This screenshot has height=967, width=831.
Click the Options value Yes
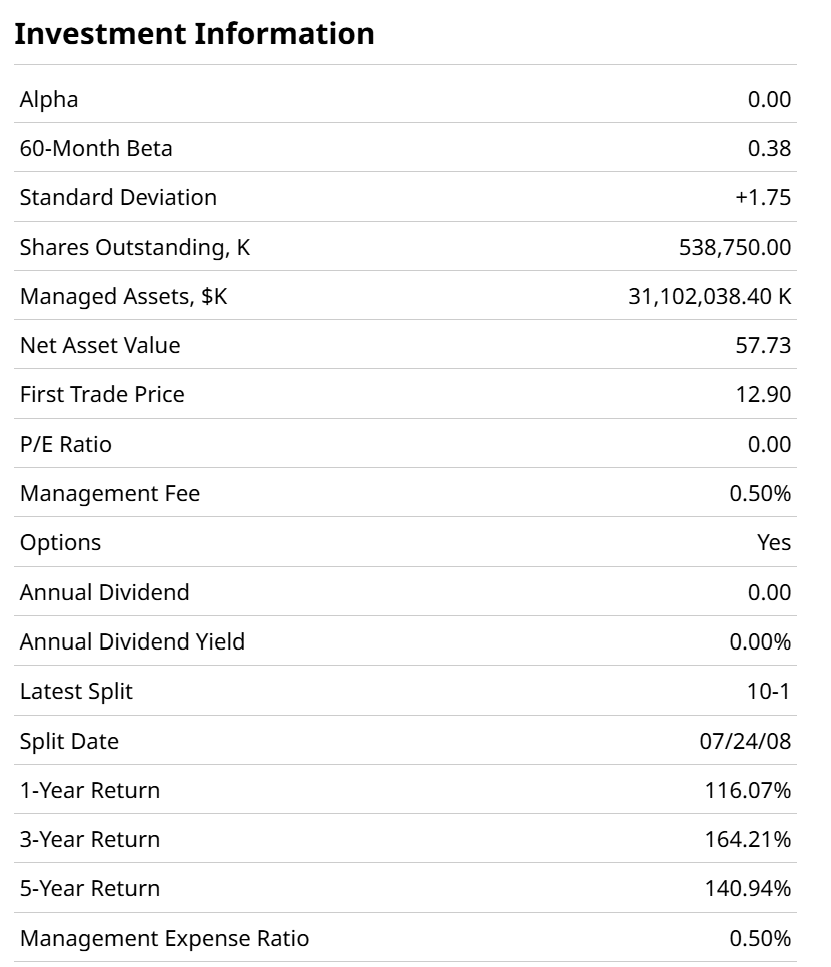click(x=774, y=543)
